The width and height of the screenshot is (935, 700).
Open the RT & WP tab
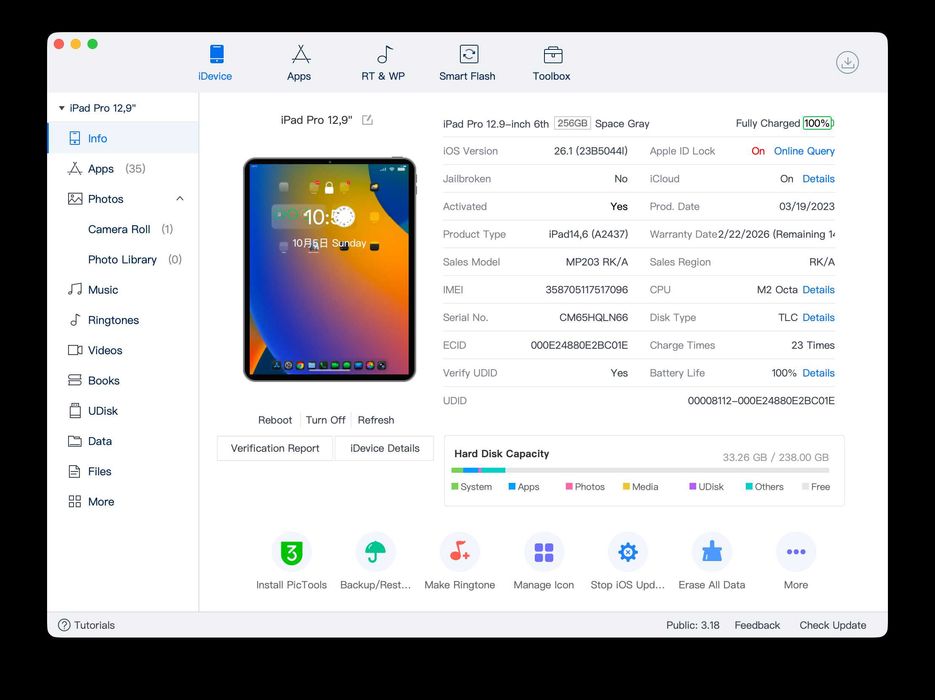click(383, 63)
